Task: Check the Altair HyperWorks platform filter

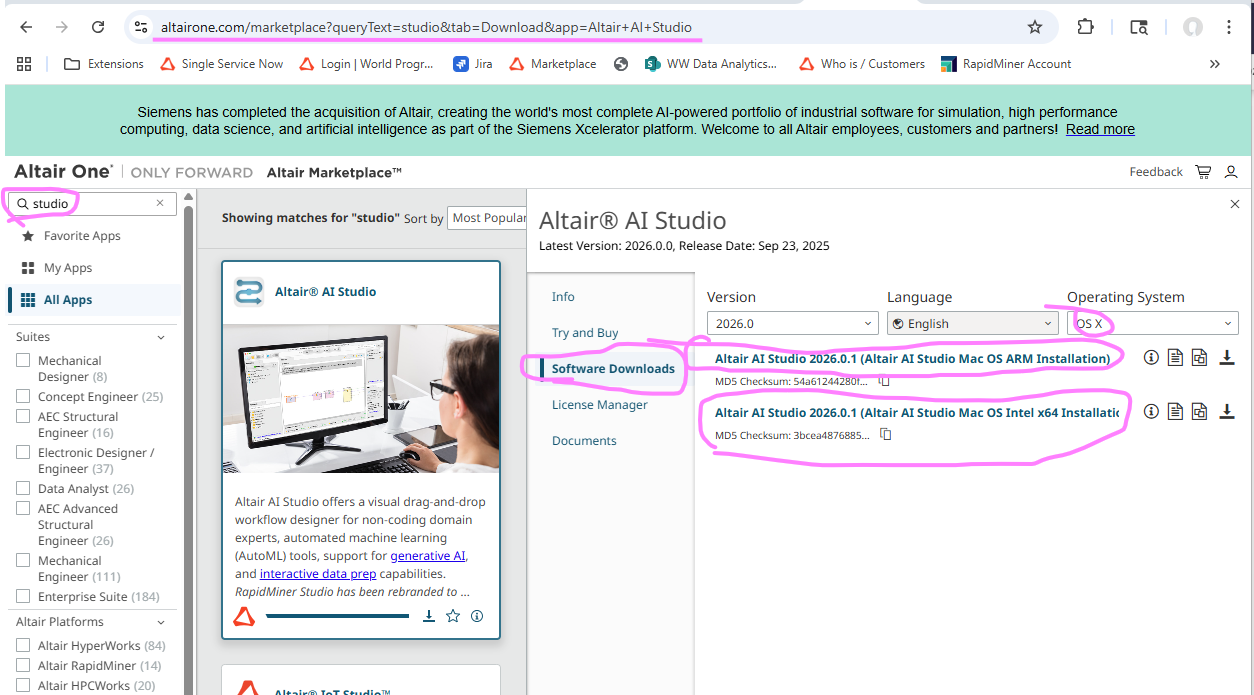Action: (23, 646)
